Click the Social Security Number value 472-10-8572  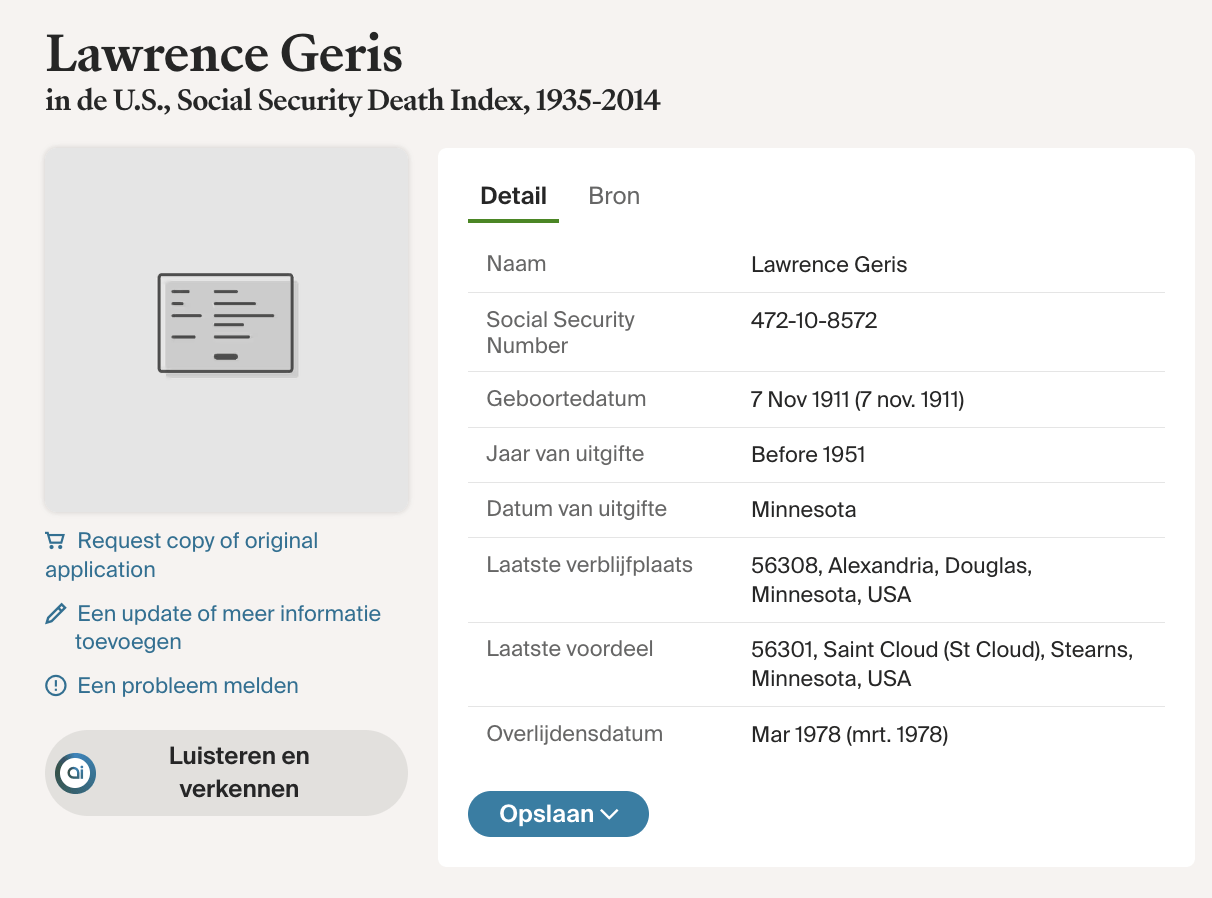point(813,321)
